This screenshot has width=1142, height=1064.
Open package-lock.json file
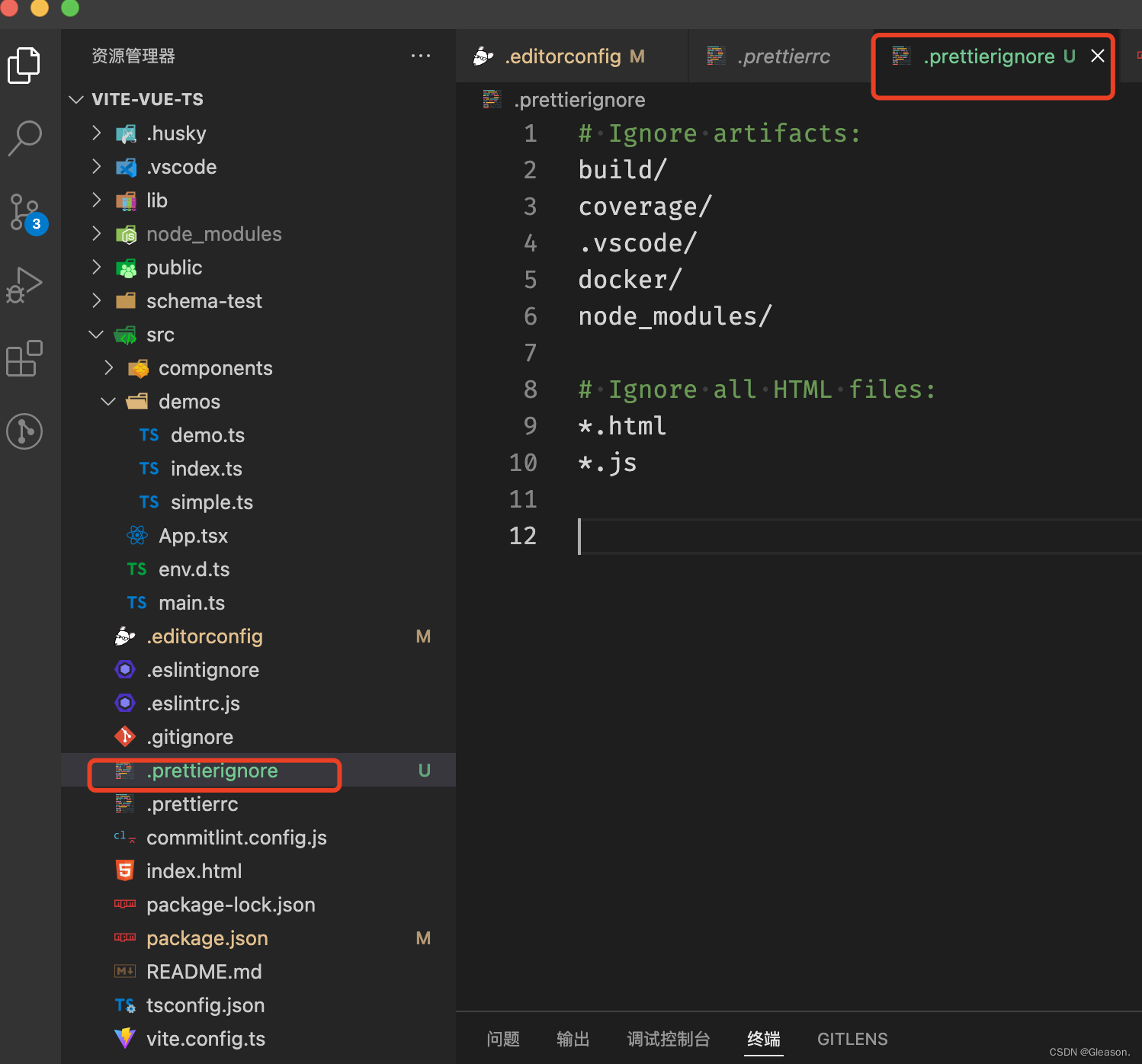coord(231,905)
